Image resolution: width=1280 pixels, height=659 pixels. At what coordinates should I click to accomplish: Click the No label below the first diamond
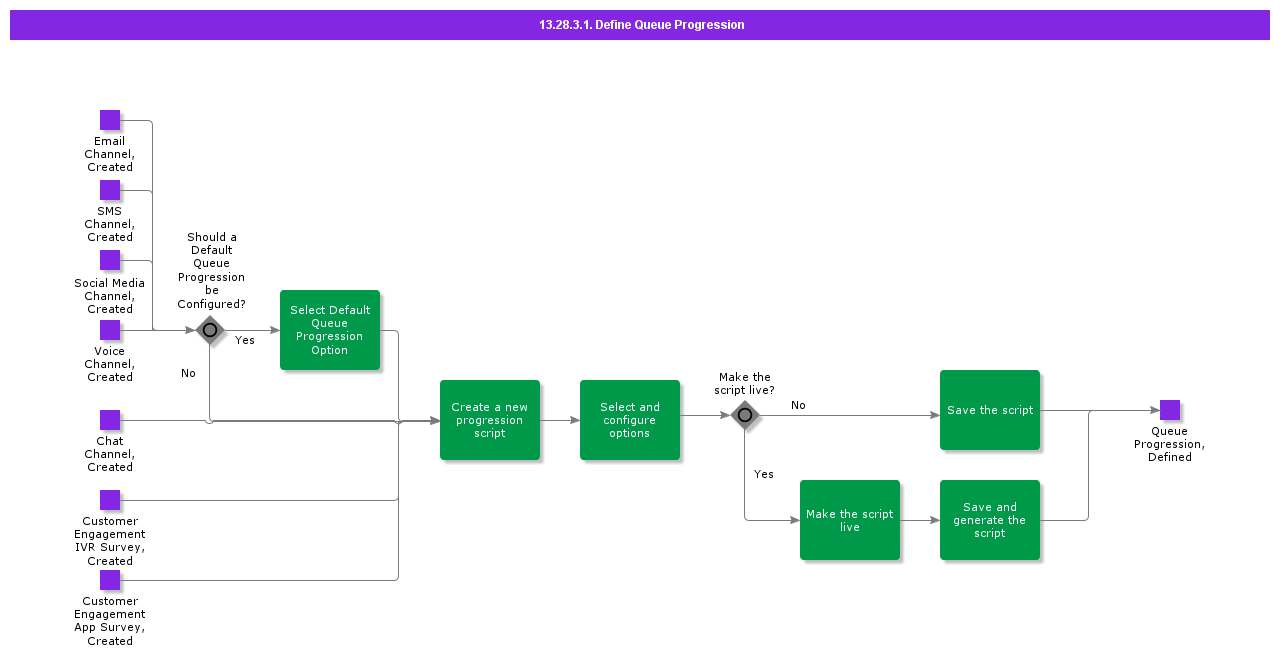click(188, 373)
